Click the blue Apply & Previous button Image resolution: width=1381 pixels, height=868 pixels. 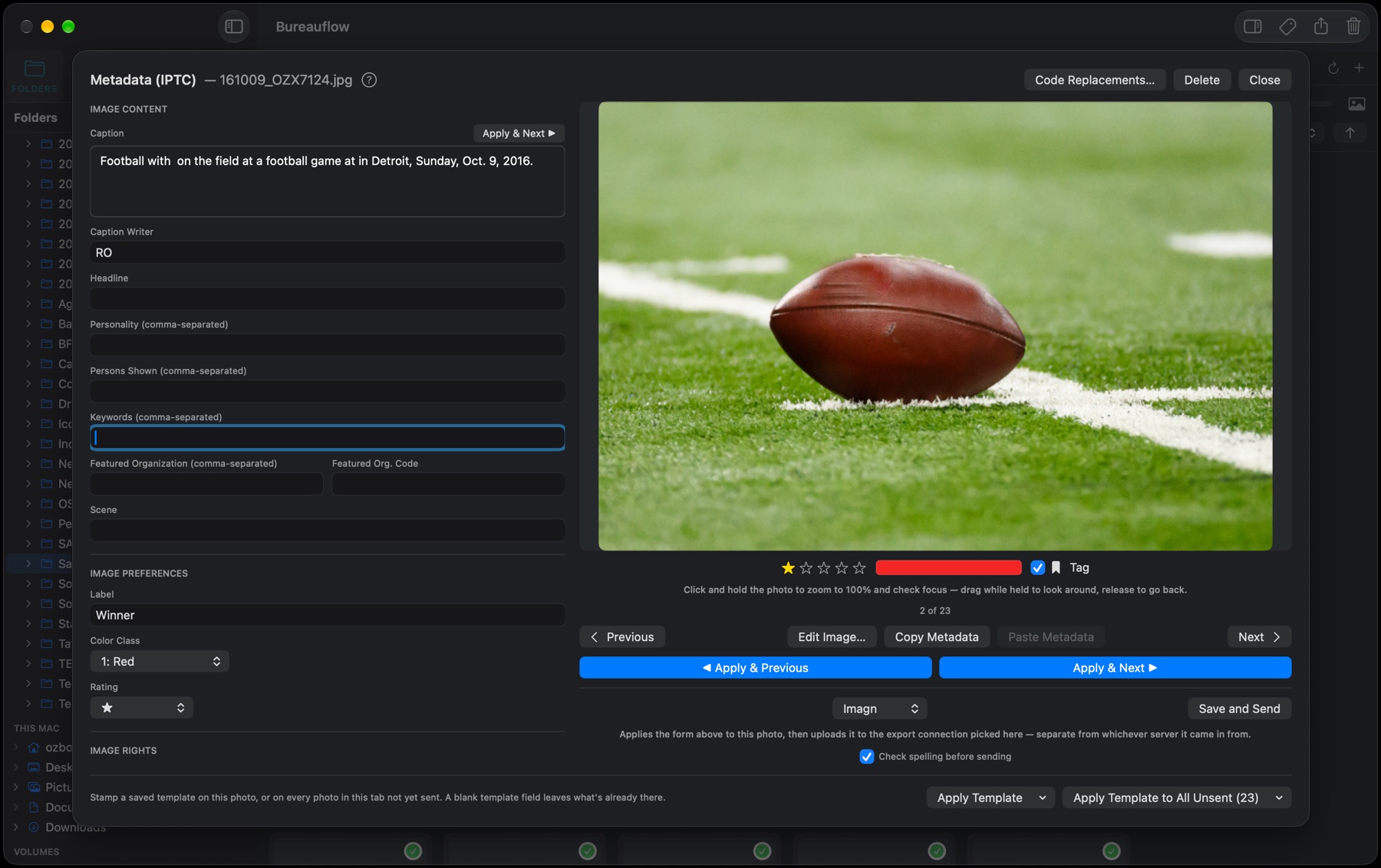pyautogui.click(x=755, y=668)
